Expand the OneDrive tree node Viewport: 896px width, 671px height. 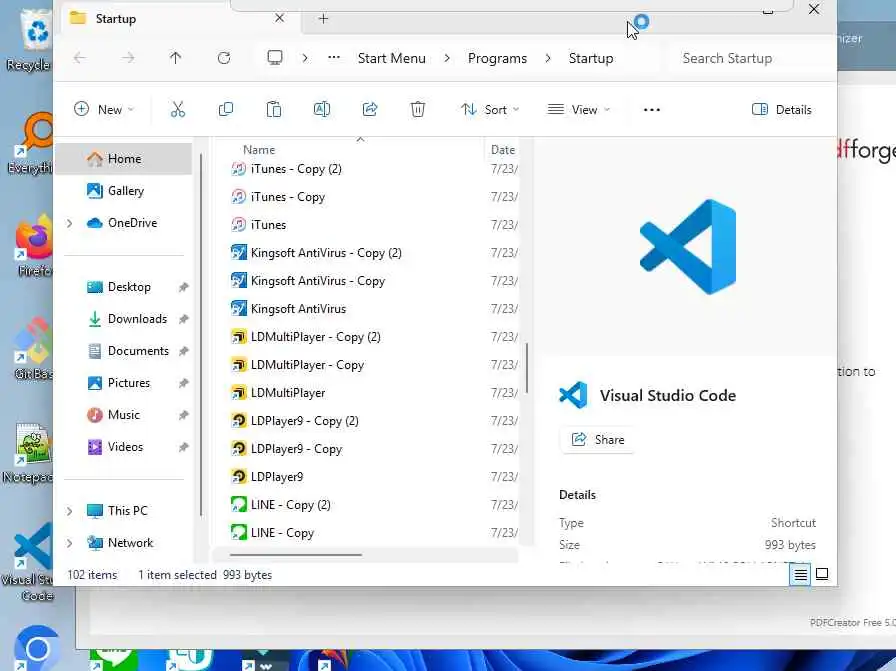(69, 223)
